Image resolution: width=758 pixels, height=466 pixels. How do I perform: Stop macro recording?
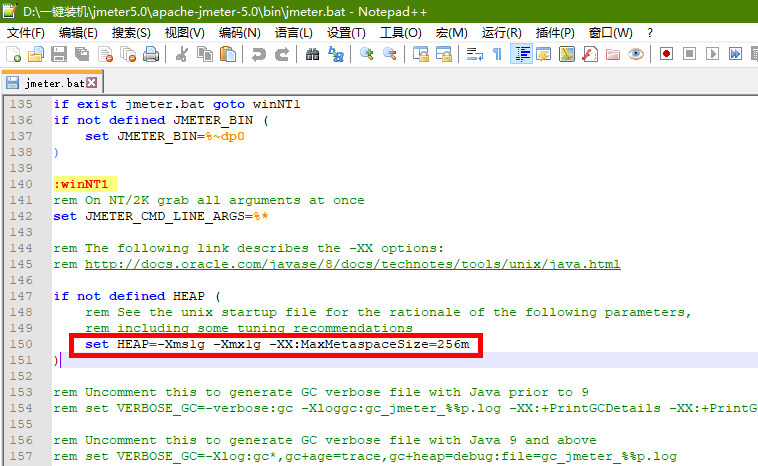690,54
